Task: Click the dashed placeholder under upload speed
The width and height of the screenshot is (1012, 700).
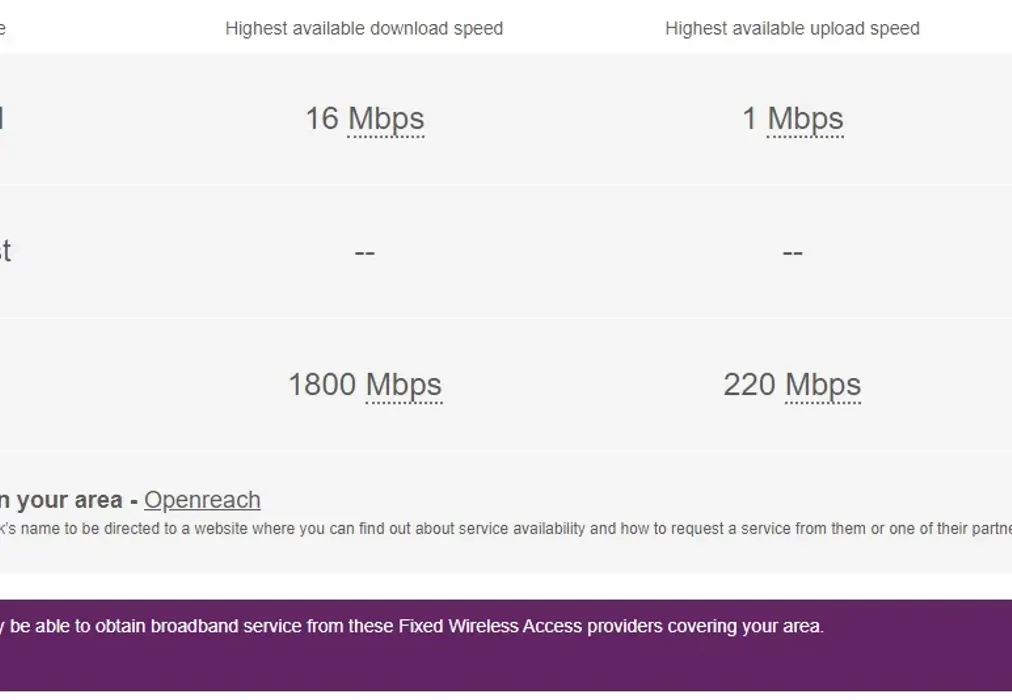Action: click(793, 251)
